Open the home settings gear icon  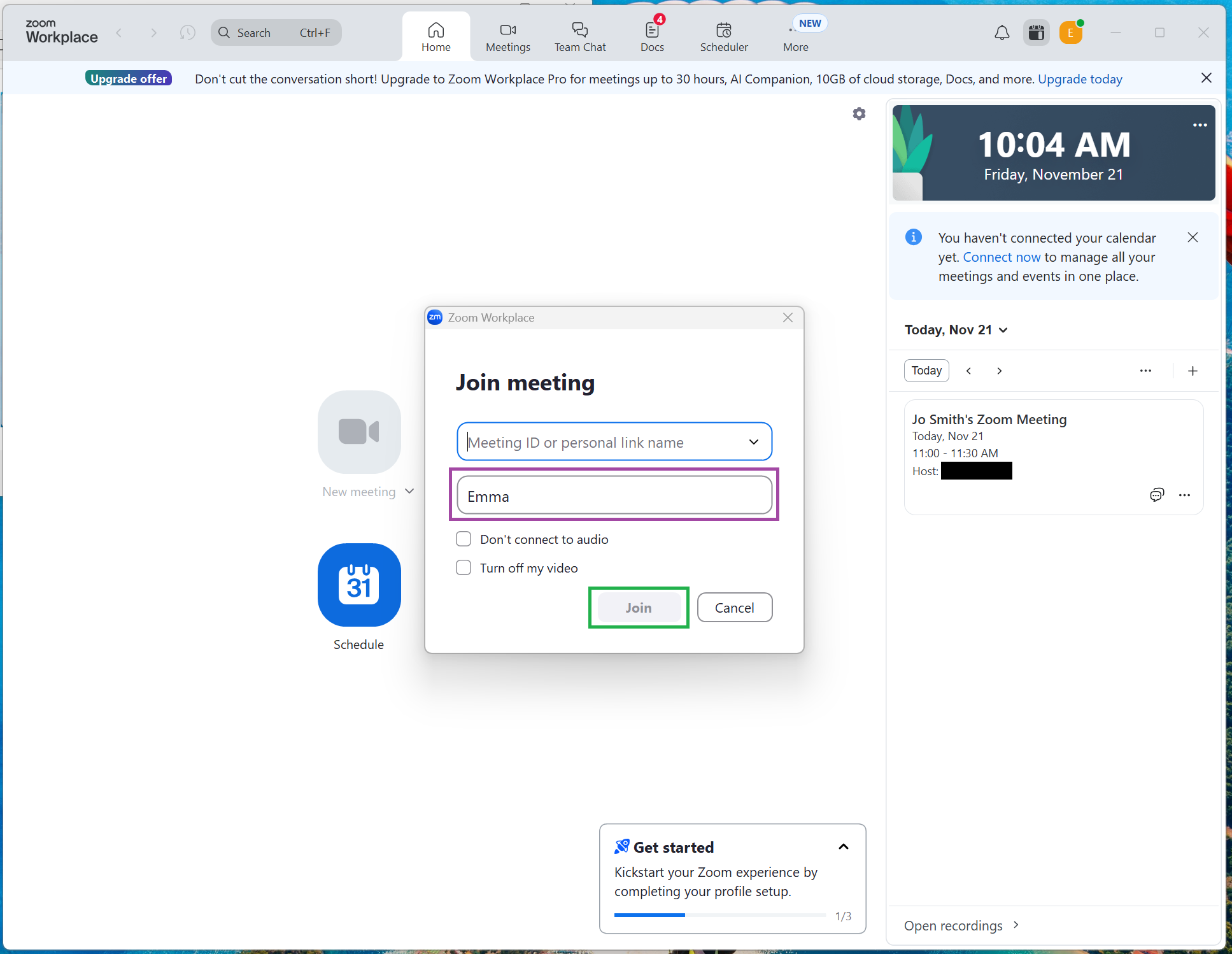[859, 113]
